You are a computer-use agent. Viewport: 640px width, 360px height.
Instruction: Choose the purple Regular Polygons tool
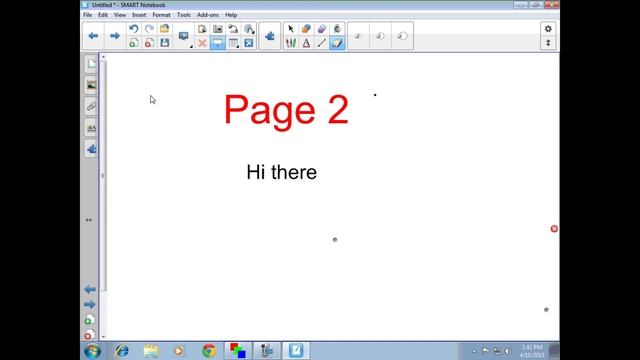tap(322, 29)
